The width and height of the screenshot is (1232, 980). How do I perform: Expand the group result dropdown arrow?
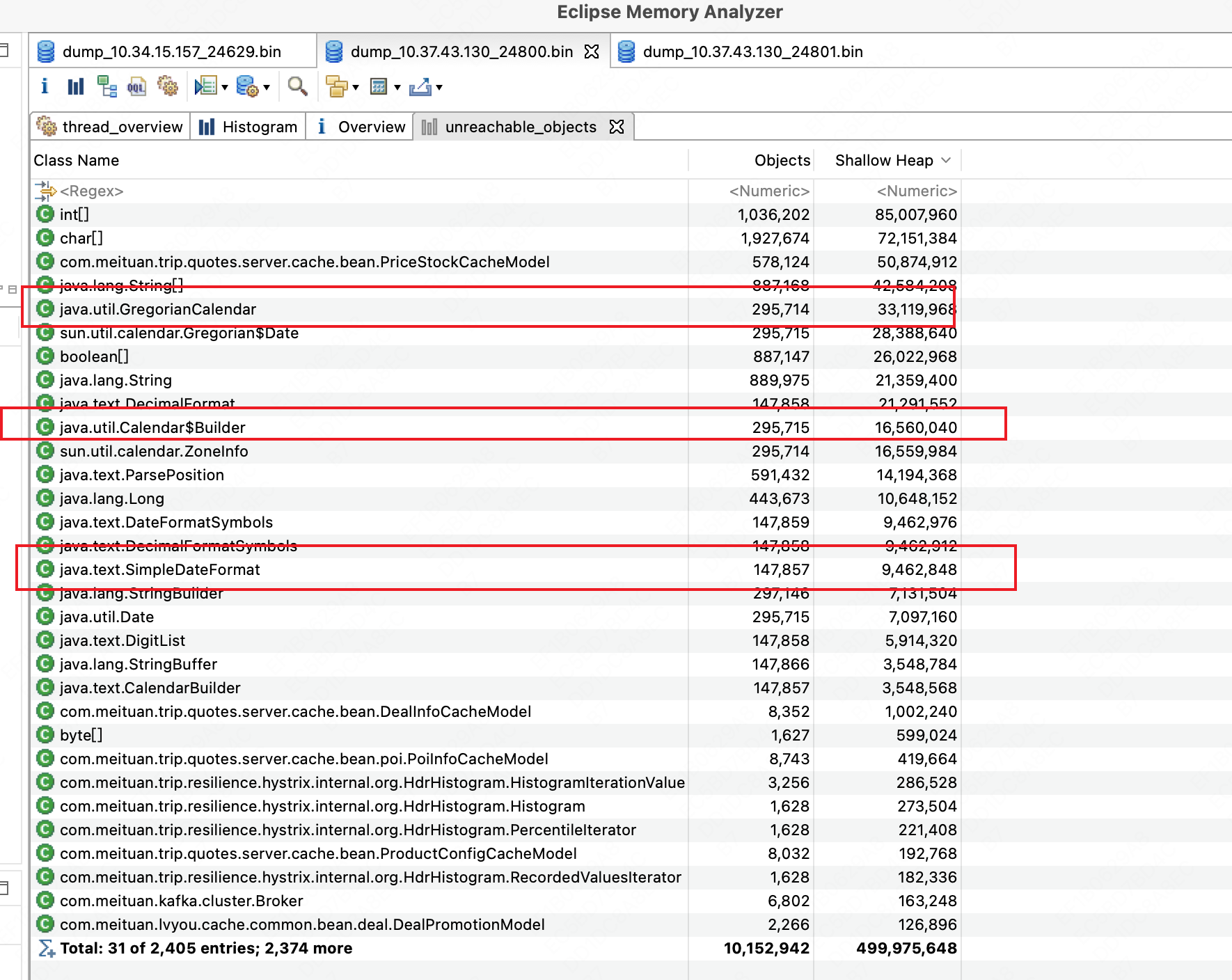point(355,88)
